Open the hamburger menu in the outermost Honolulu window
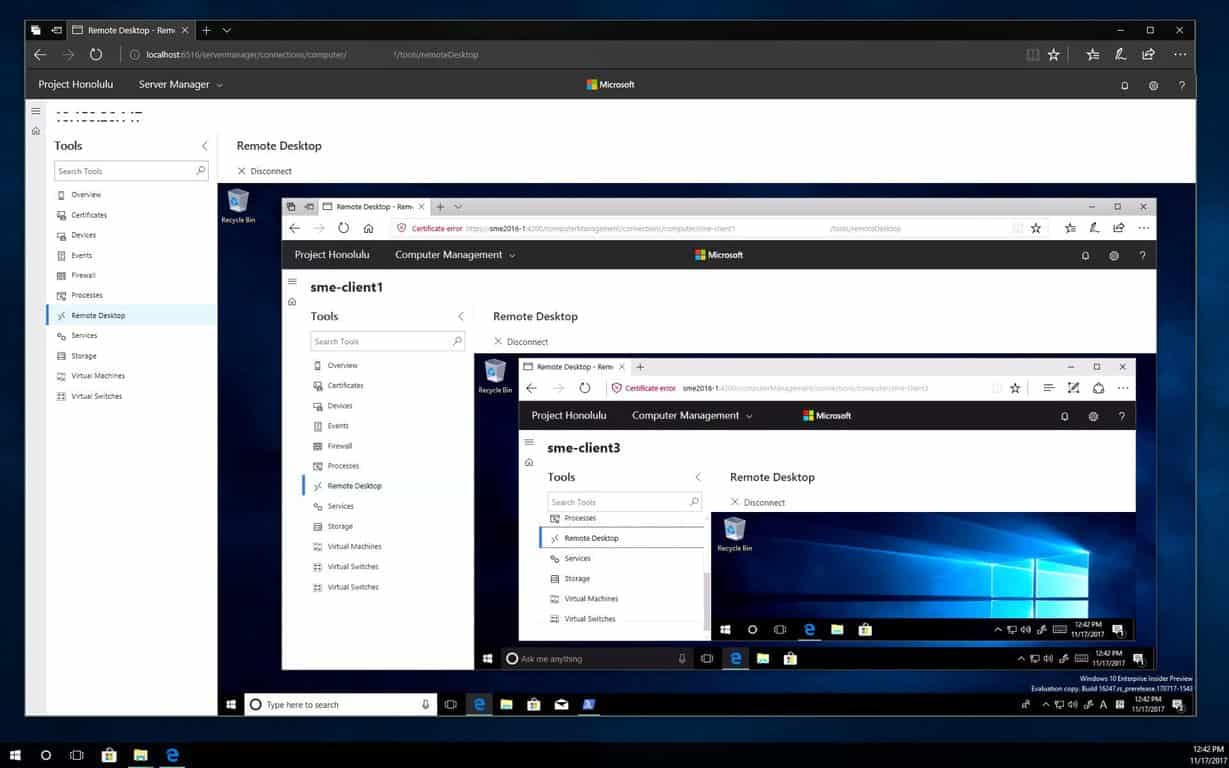1229x768 pixels. coord(36,111)
